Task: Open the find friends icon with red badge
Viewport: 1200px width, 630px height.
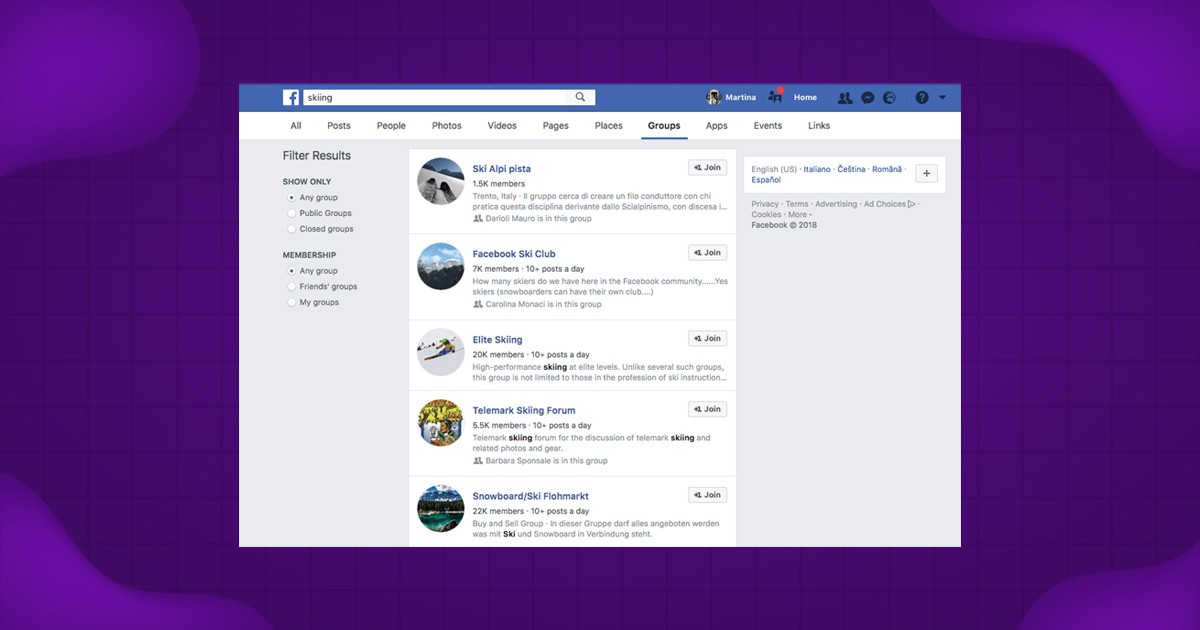Action: pos(775,97)
